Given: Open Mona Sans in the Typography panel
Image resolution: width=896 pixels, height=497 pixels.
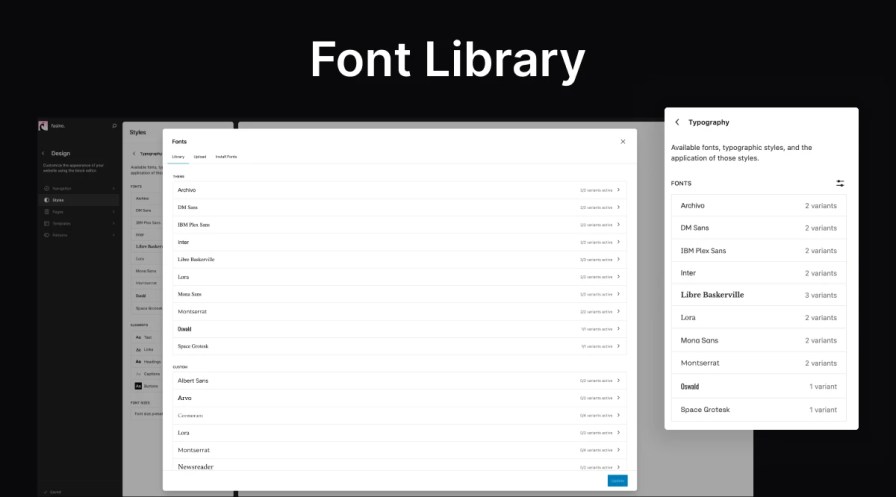Looking at the screenshot, I should (758, 340).
